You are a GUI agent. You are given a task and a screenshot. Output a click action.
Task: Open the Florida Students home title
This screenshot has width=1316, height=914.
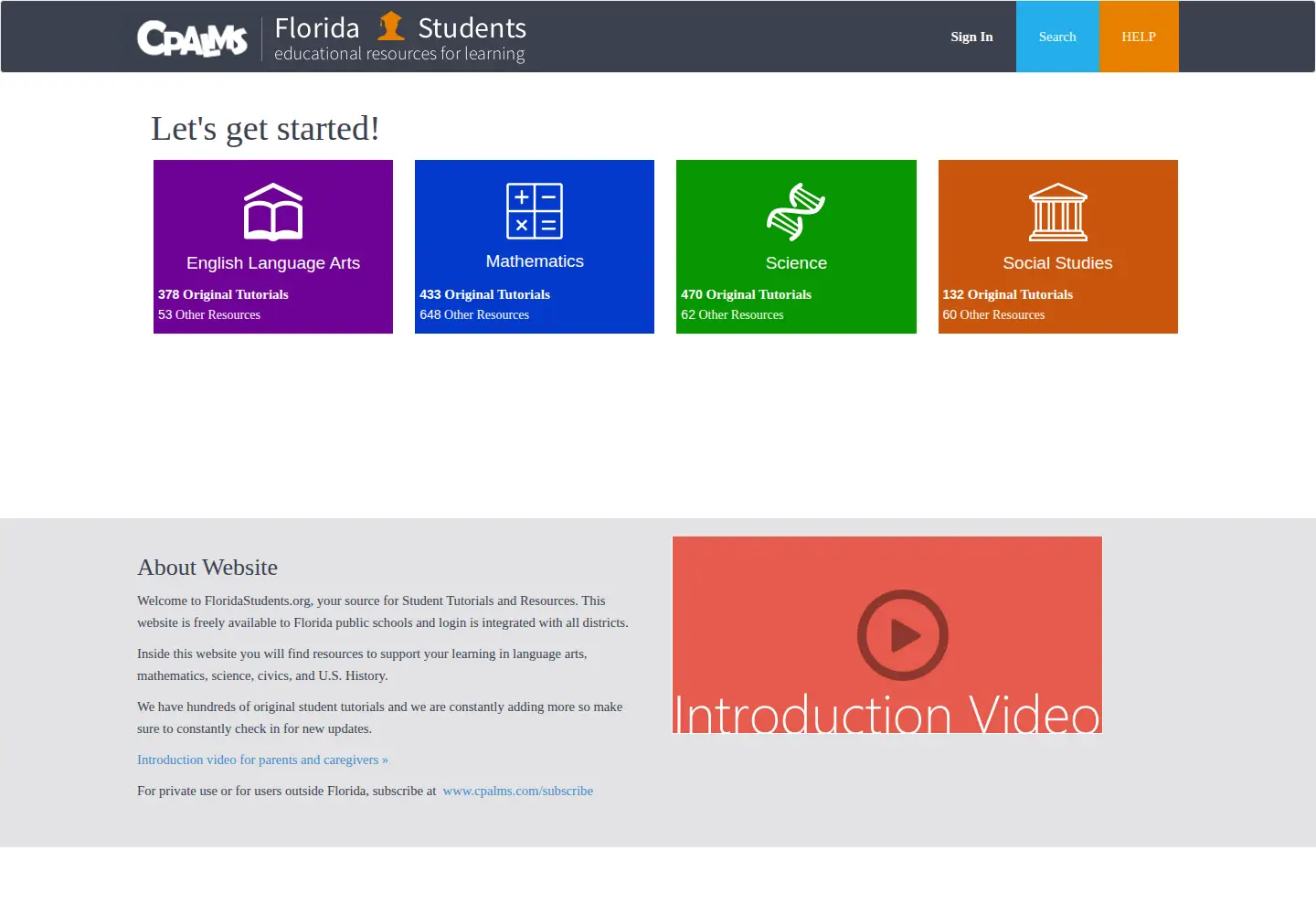coord(400,28)
